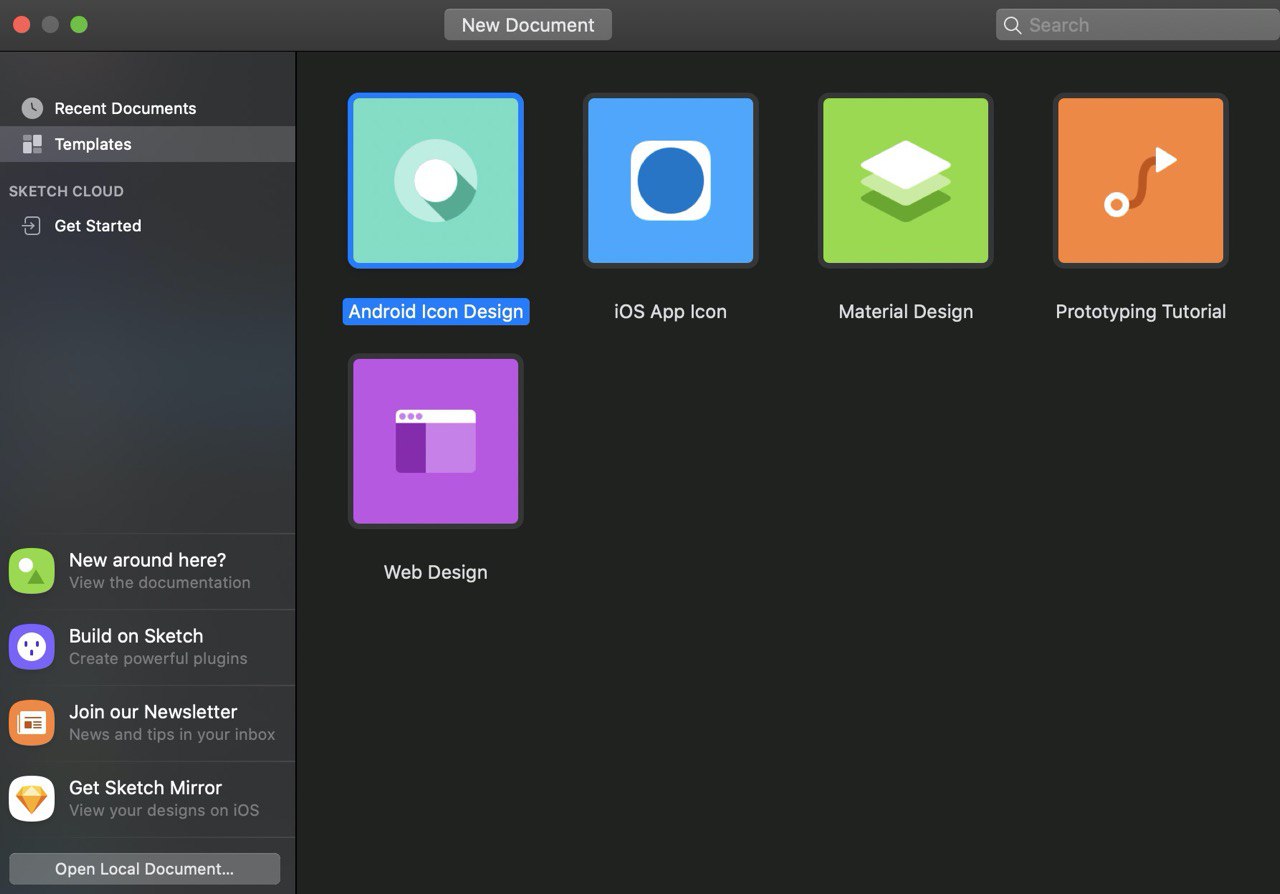Screen dimensions: 1280x894
Task: Open Recent Documents in the sidebar
Action: (148, 108)
